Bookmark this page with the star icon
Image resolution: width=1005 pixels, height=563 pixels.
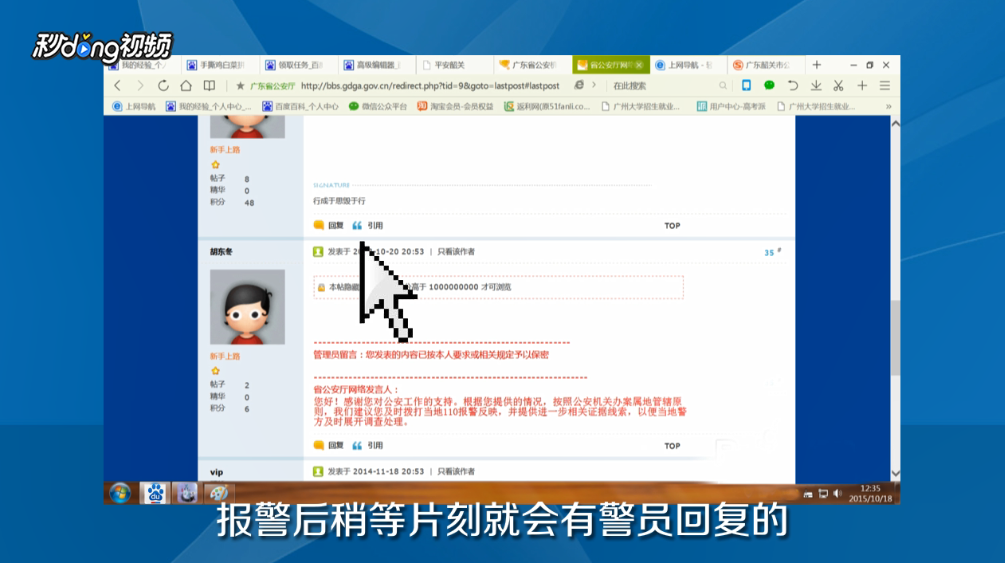[x=240, y=86]
